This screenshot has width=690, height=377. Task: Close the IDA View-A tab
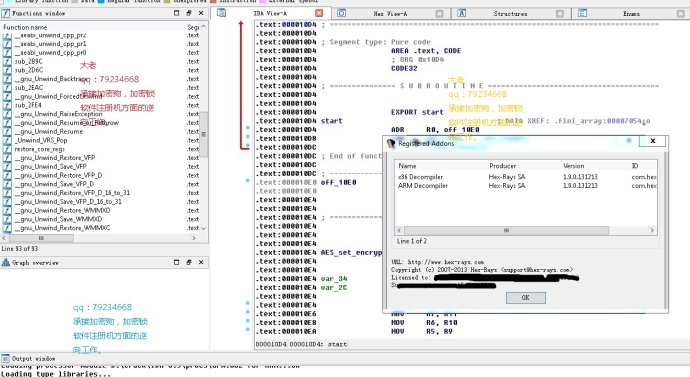(319, 13)
